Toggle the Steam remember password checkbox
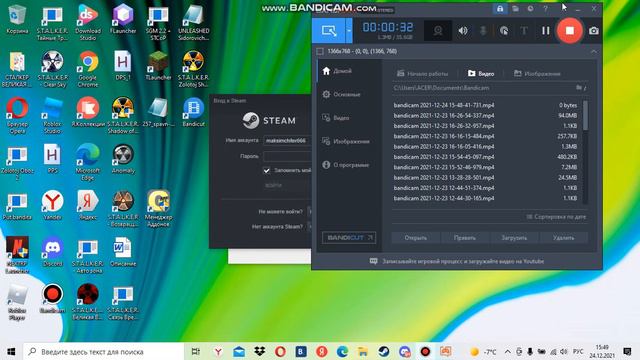 [x=267, y=171]
